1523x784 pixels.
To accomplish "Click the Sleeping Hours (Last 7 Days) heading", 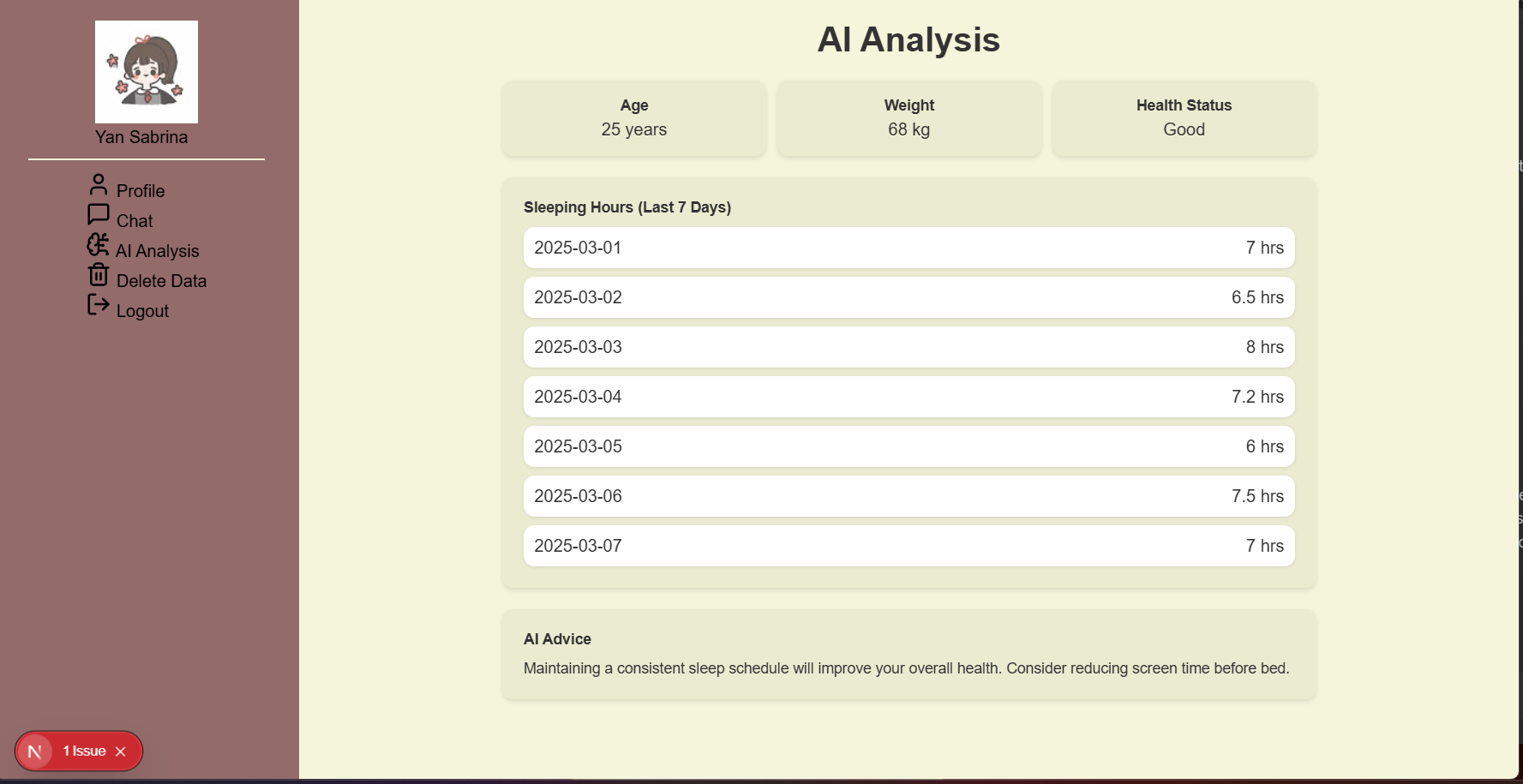I will [627, 207].
